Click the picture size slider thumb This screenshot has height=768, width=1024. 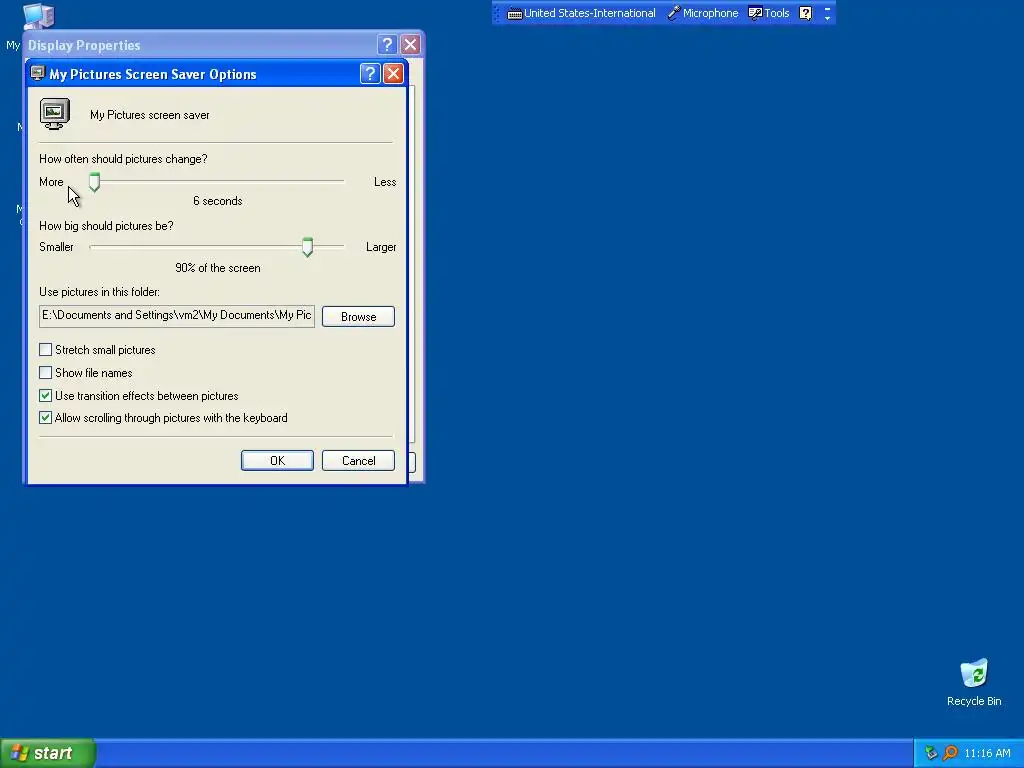tap(308, 247)
